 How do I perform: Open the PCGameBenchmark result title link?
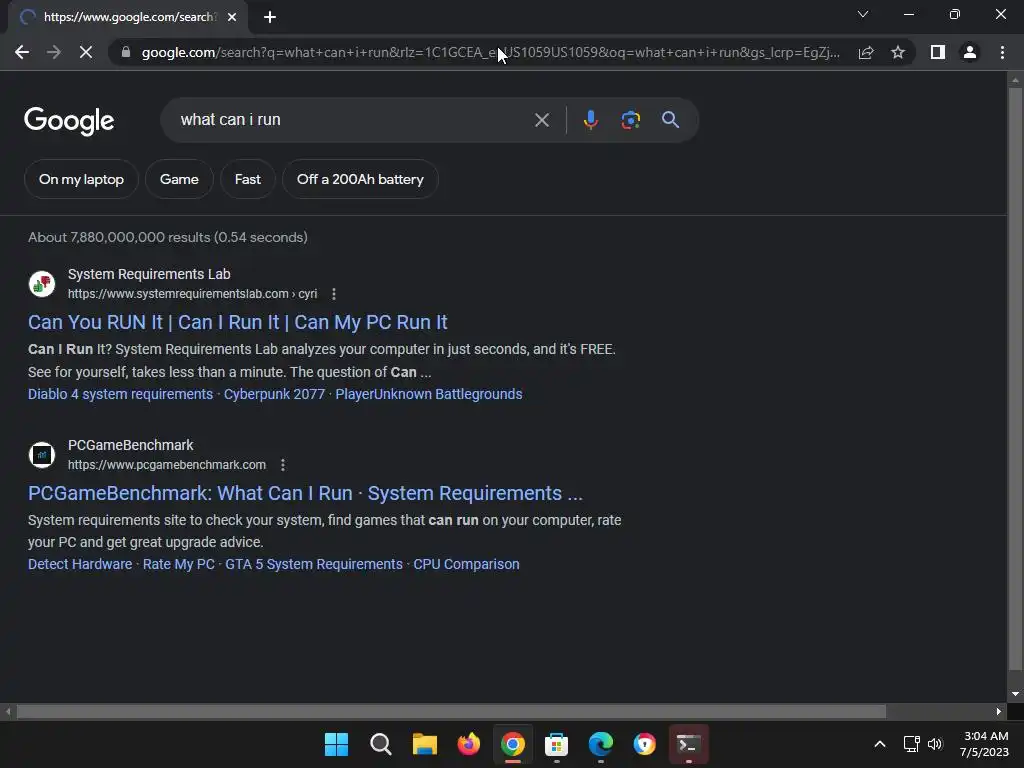[305, 493]
